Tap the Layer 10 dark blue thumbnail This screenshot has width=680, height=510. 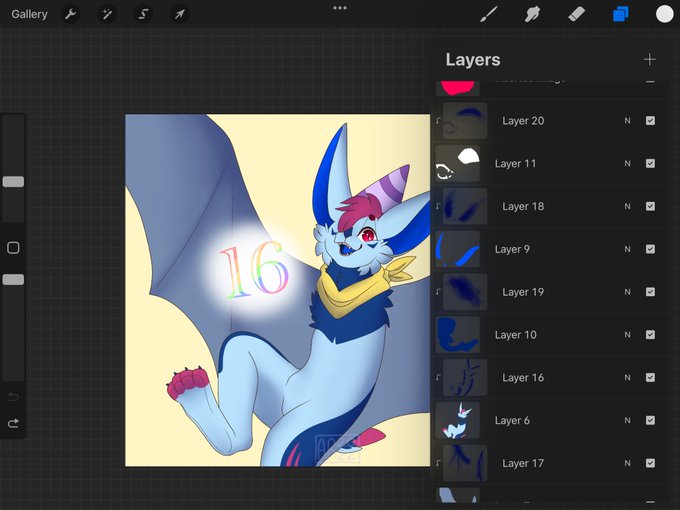tap(458, 335)
